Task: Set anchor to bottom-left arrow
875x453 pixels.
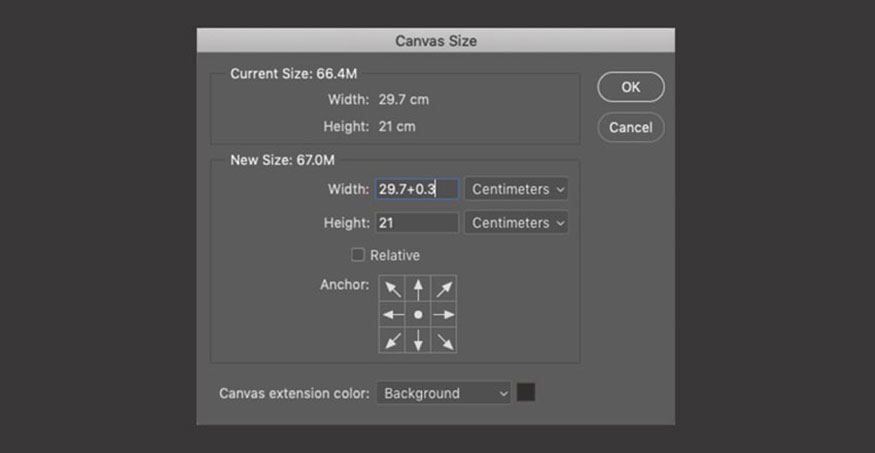Action: (392, 340)
